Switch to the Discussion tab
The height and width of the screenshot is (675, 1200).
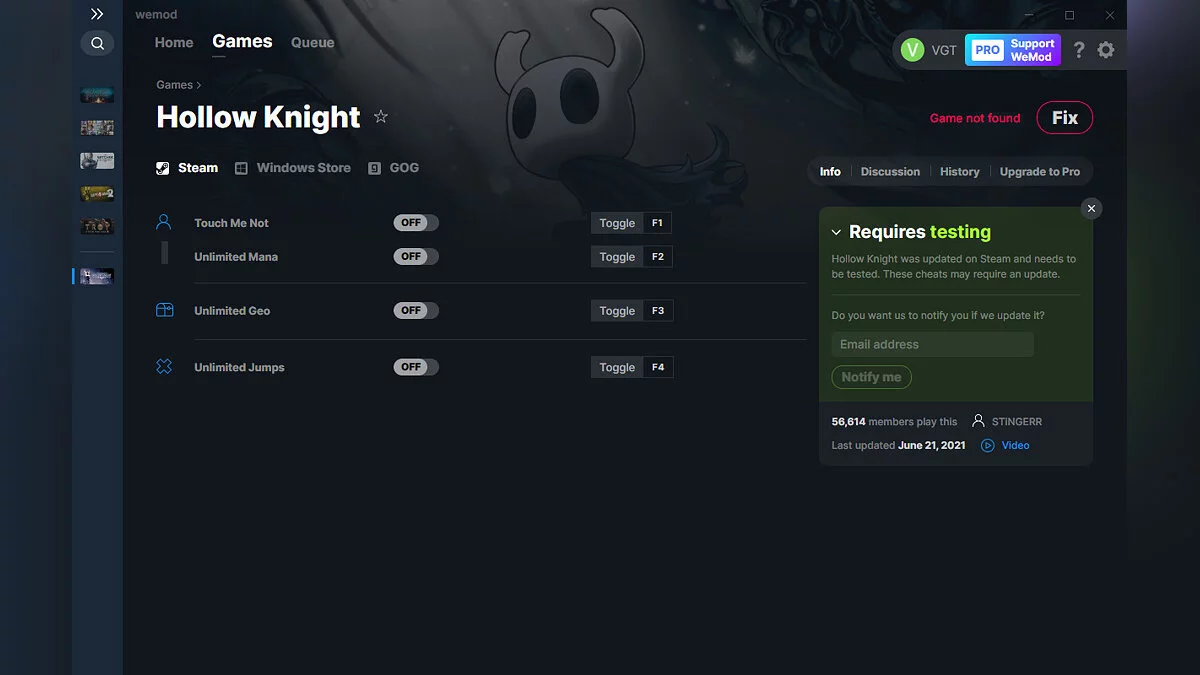[x=890, y=171]
